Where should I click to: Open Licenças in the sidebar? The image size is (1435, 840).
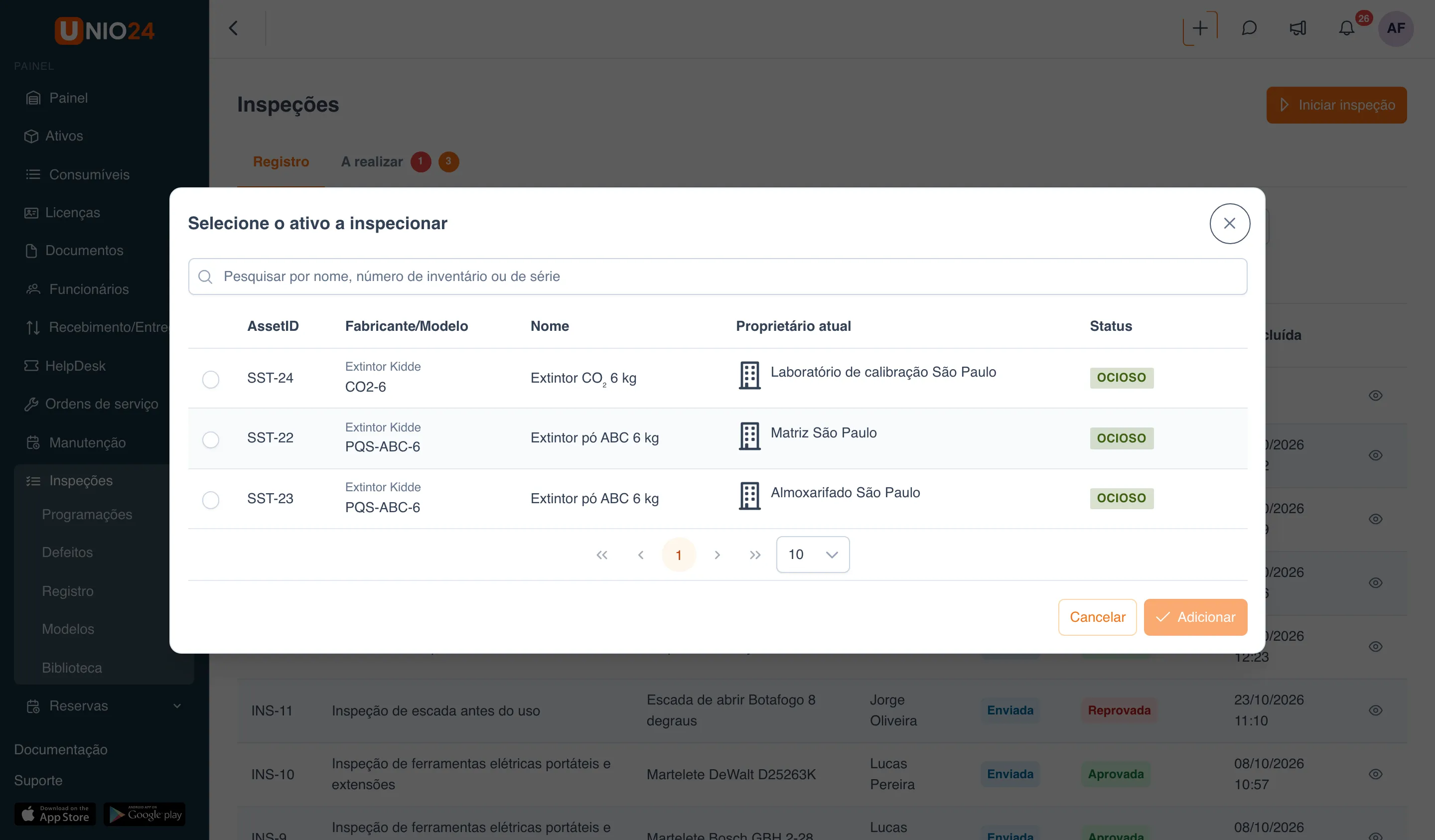point(63,212)
